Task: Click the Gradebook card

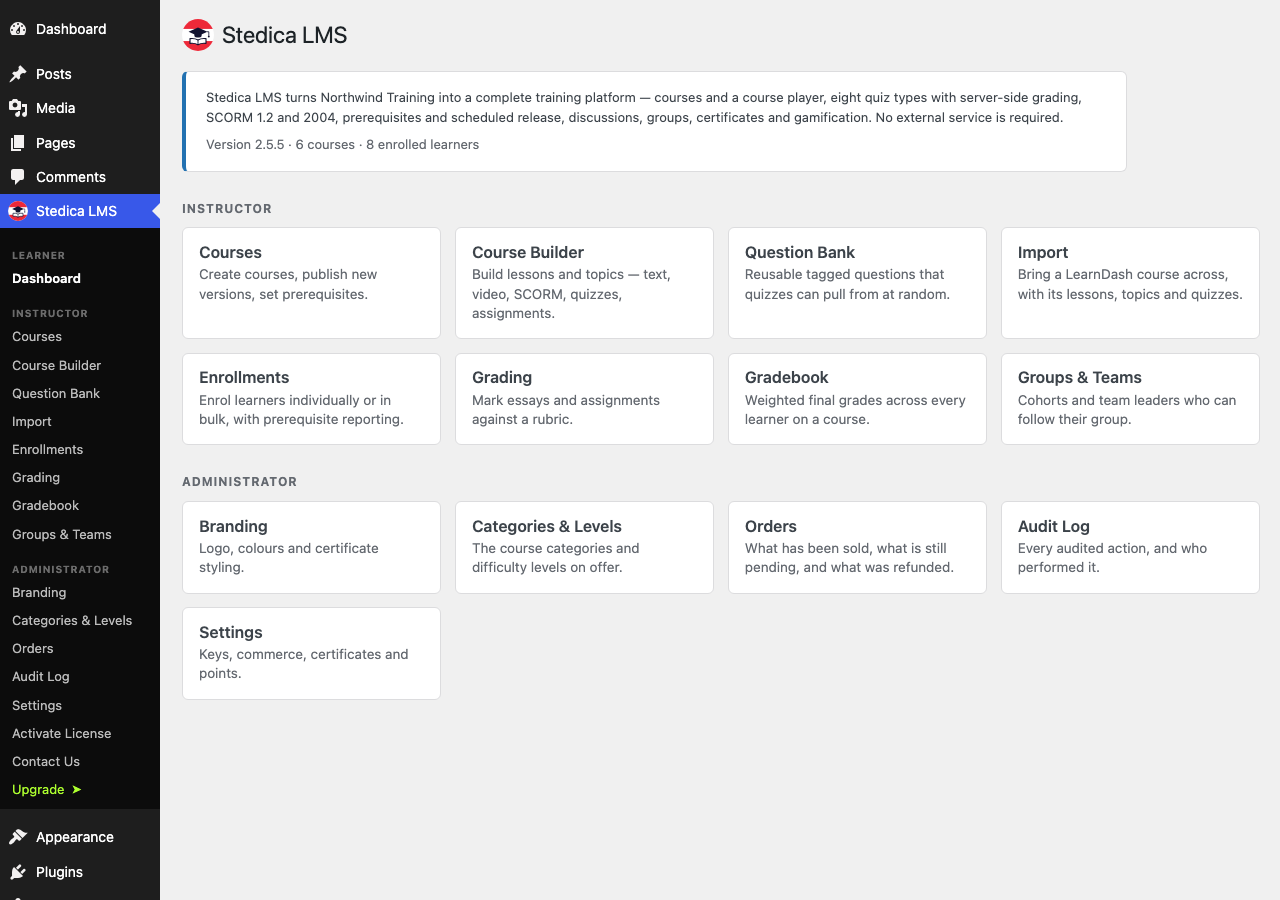Action: pos(857,399)
